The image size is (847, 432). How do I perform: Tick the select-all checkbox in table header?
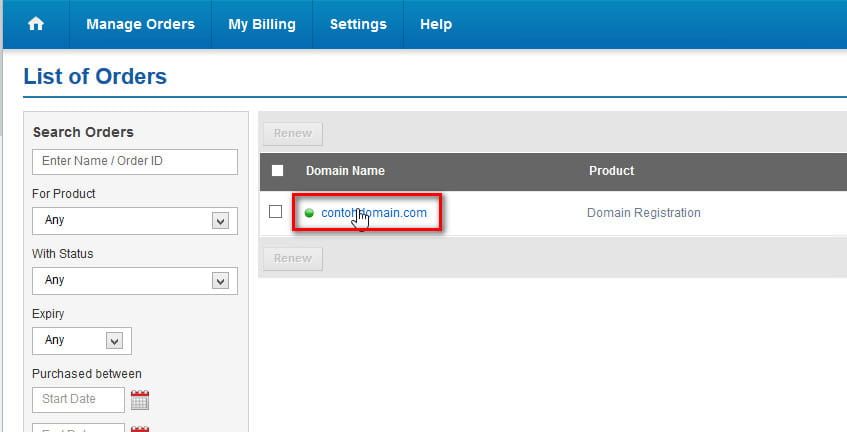[277, 171]
